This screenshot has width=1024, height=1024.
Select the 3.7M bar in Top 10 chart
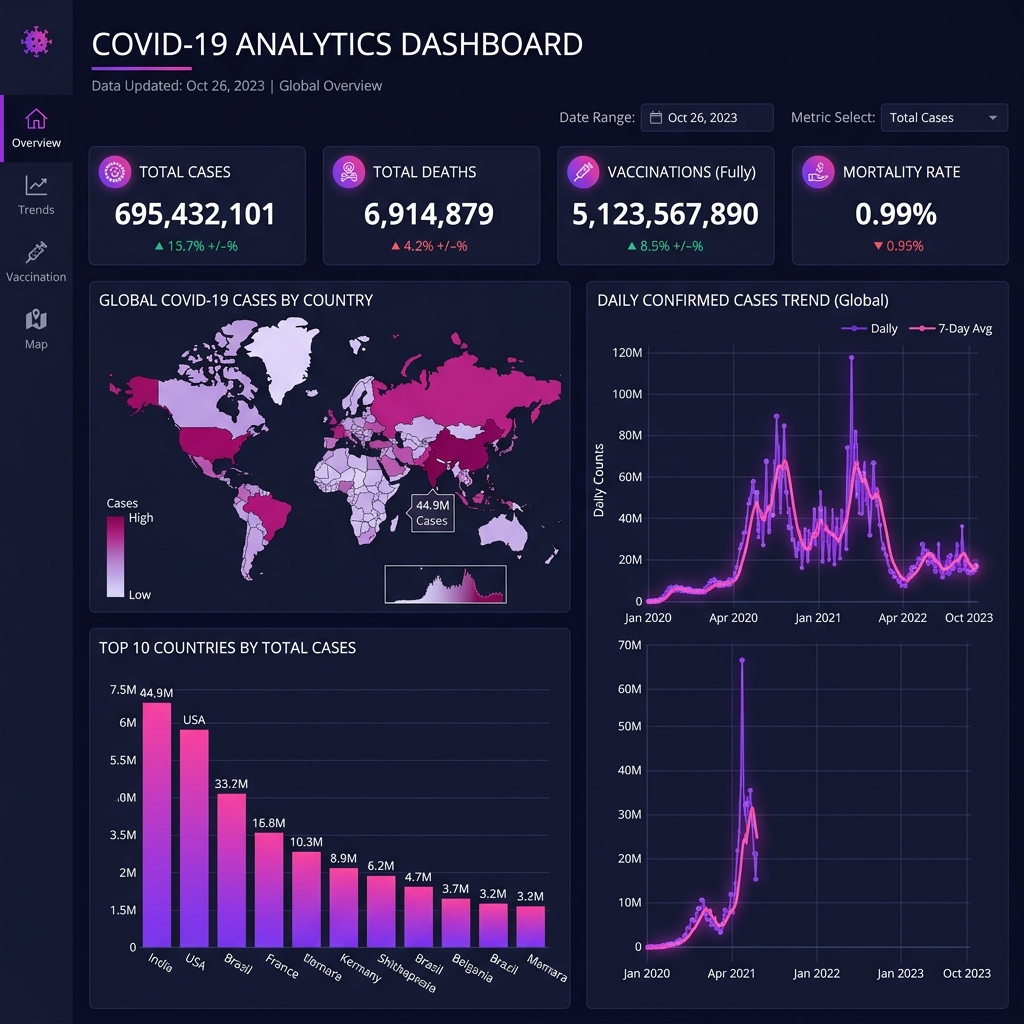(456, 923)
